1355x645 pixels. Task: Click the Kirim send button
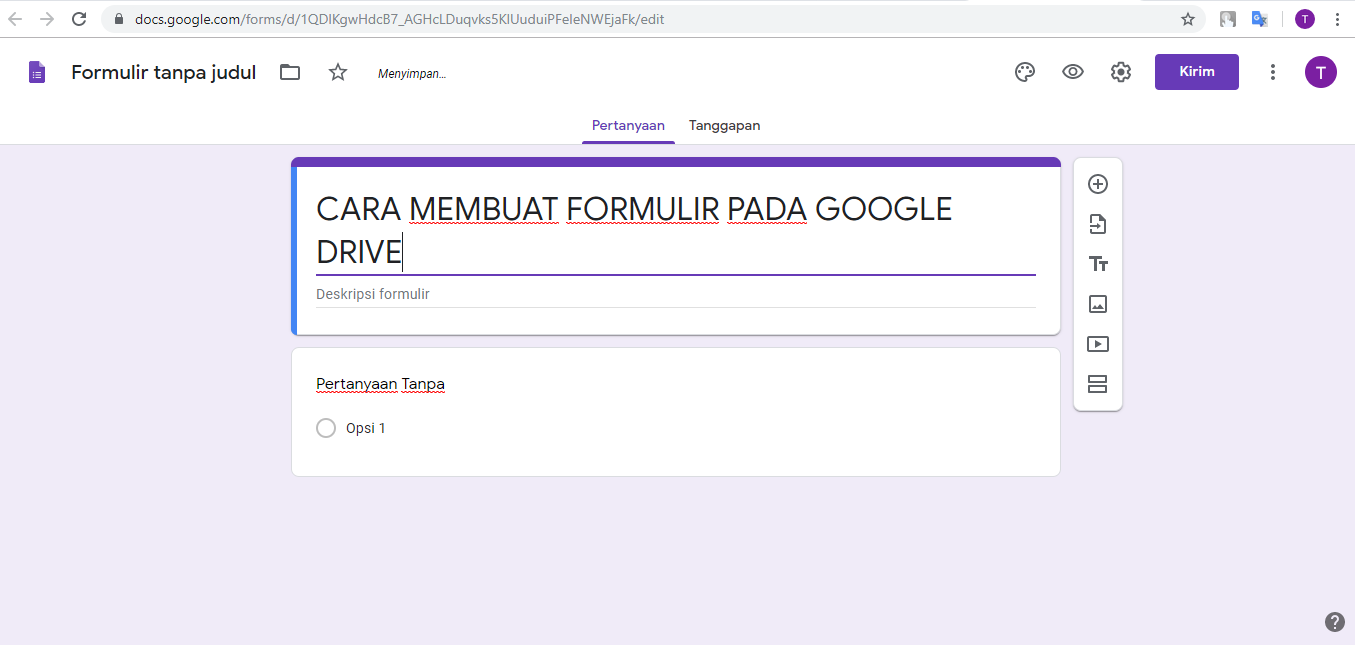point(1197,72)
